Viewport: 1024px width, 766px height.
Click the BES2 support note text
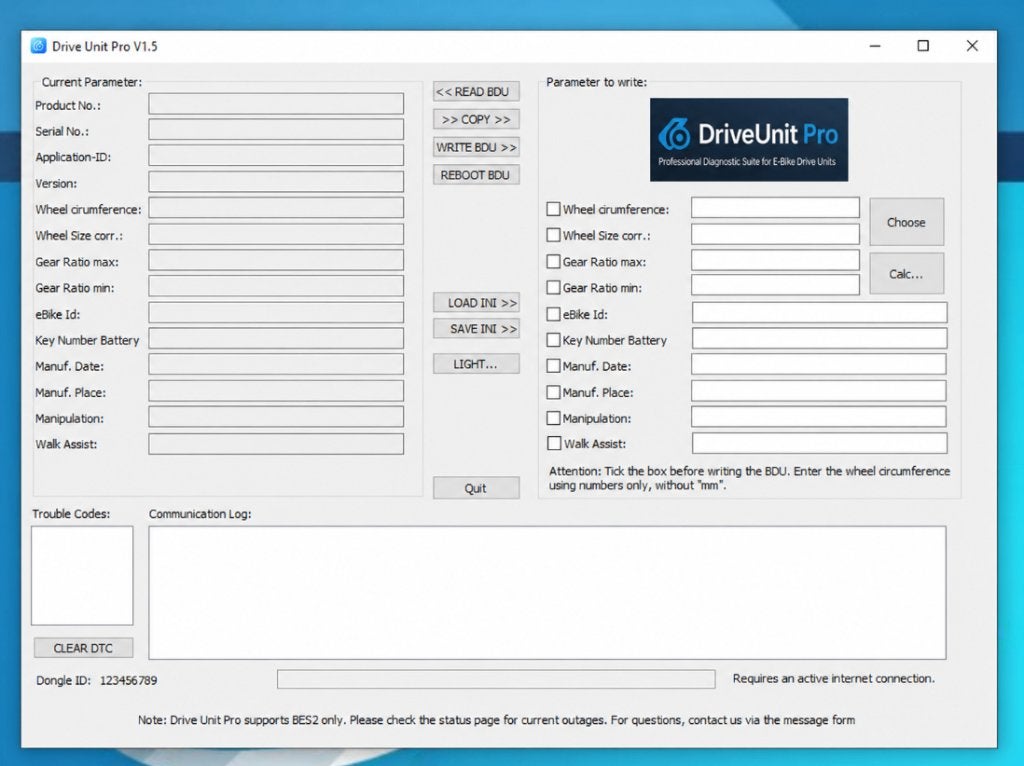coord(496,720)
